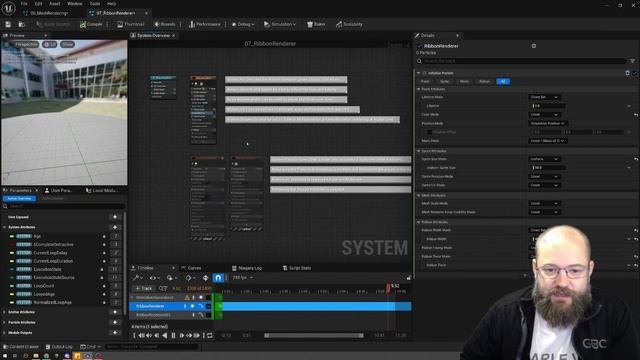The height and width of the screenshot is (360, 640).
Task: Add a System Attributes parameter with plus
Action: point(115,227)
